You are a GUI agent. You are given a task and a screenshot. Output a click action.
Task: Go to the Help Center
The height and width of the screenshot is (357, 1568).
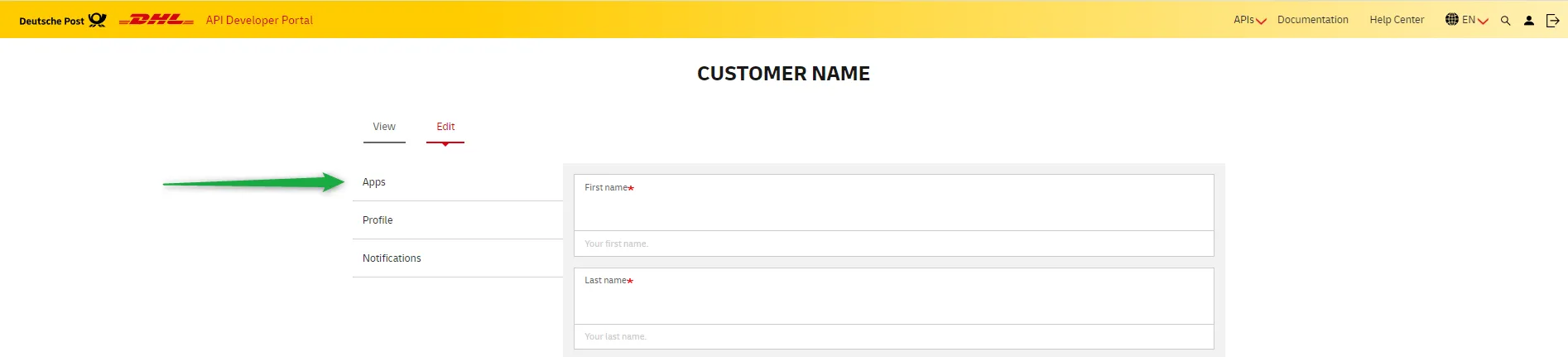coord(1397,20)
